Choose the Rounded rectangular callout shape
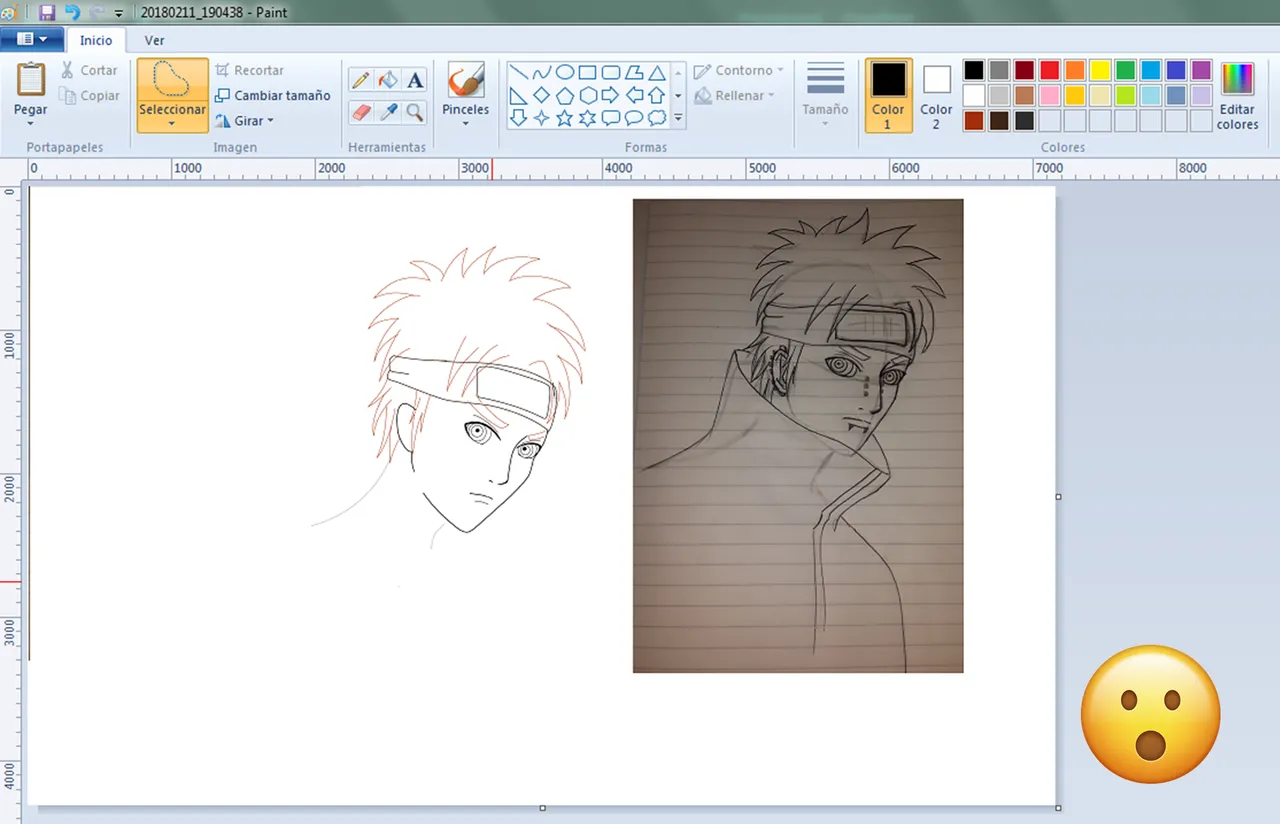Screen dimensions: 1280x824 point(610,118)
